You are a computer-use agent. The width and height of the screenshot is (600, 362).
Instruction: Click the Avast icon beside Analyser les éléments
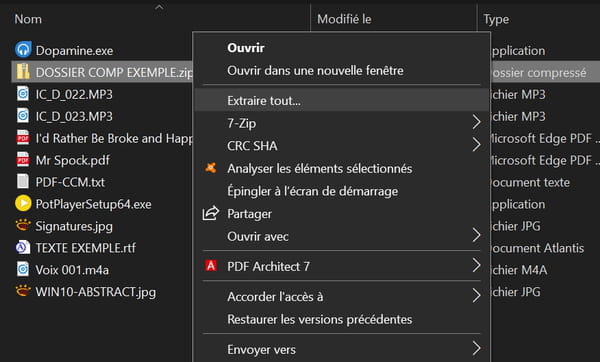(x=210, y=168)
